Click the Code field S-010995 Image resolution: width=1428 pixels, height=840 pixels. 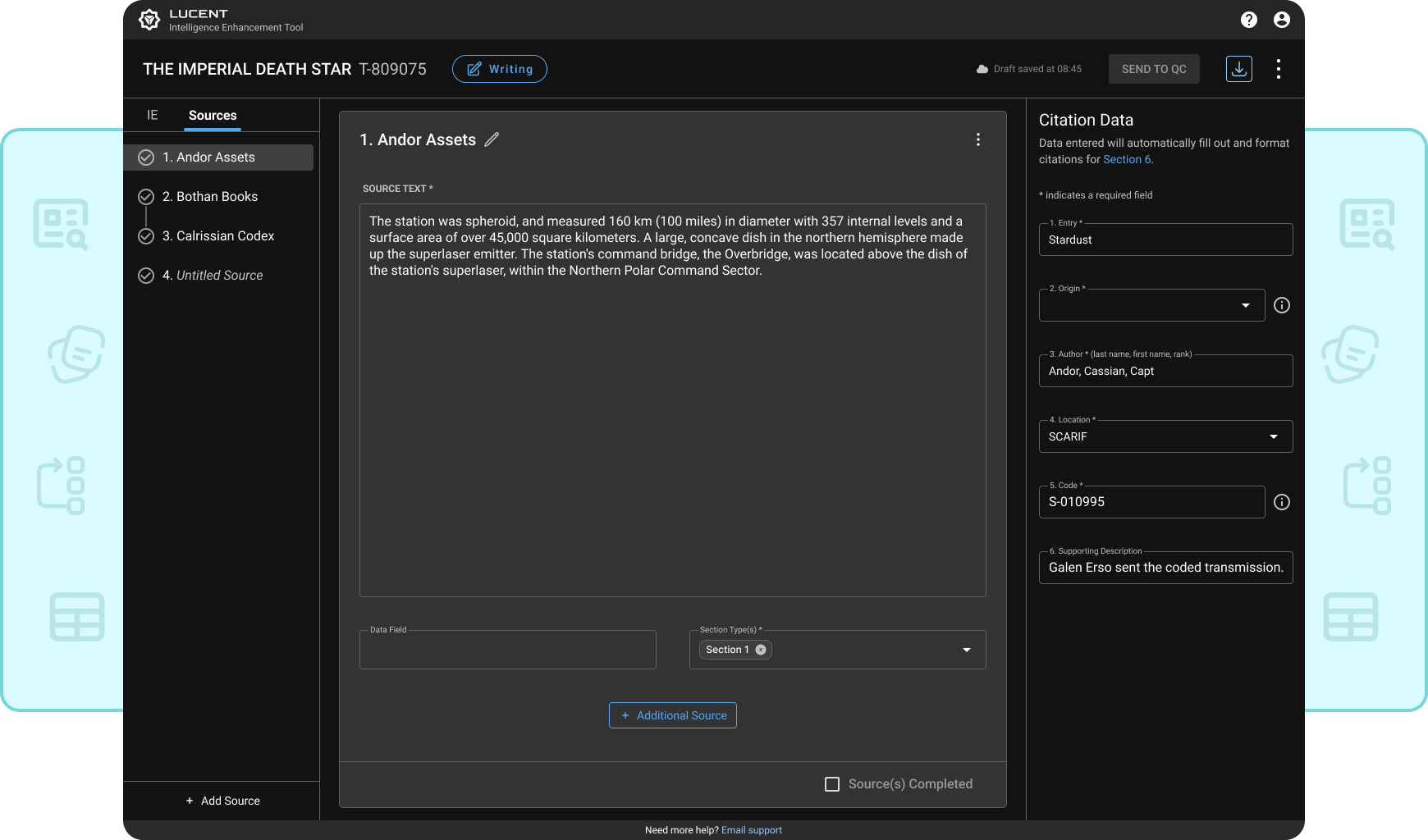(1152, 502)
